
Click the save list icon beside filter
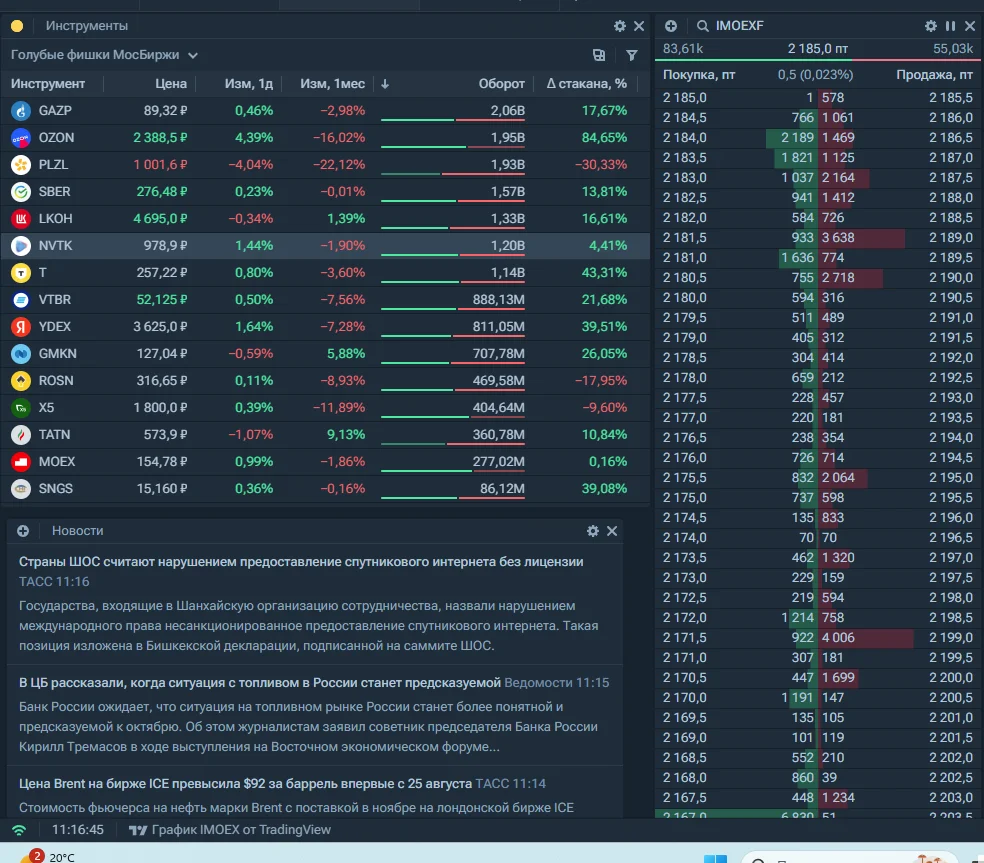pyautogui.click(x=599, y=55)
